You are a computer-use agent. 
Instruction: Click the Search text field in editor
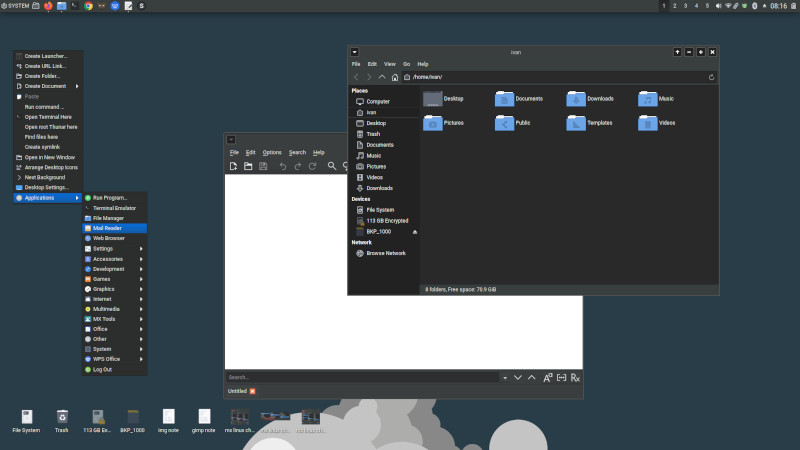[x=362, y=378]
